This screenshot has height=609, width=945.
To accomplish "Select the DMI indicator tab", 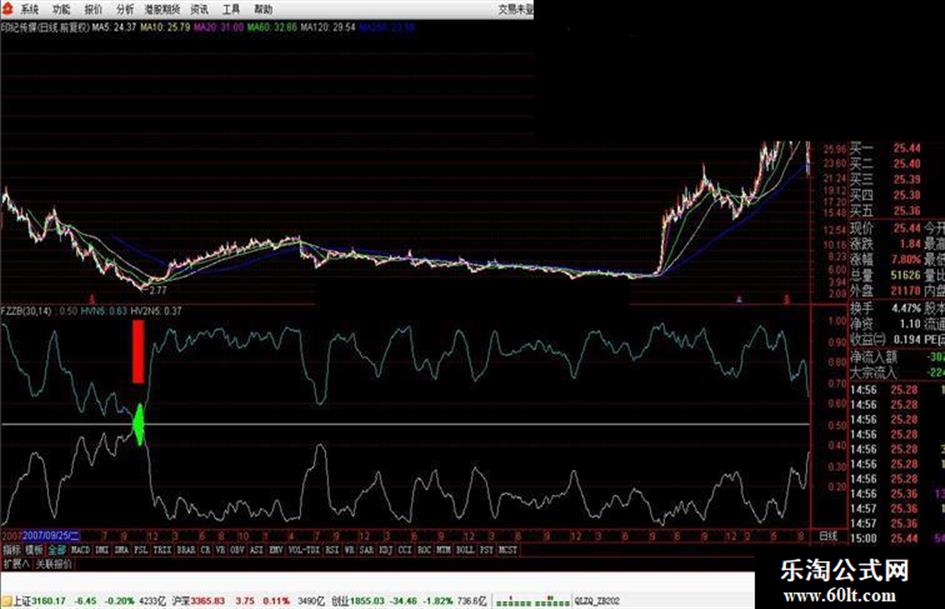I will [102, 550].
